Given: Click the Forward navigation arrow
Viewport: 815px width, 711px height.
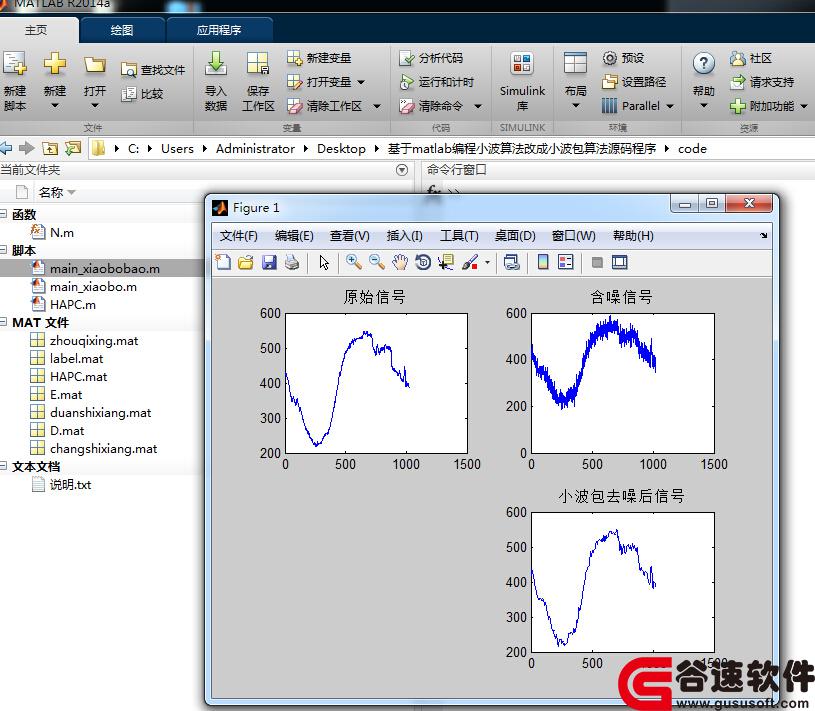Looking at the screenshot, I should click(x=27, y=149).
